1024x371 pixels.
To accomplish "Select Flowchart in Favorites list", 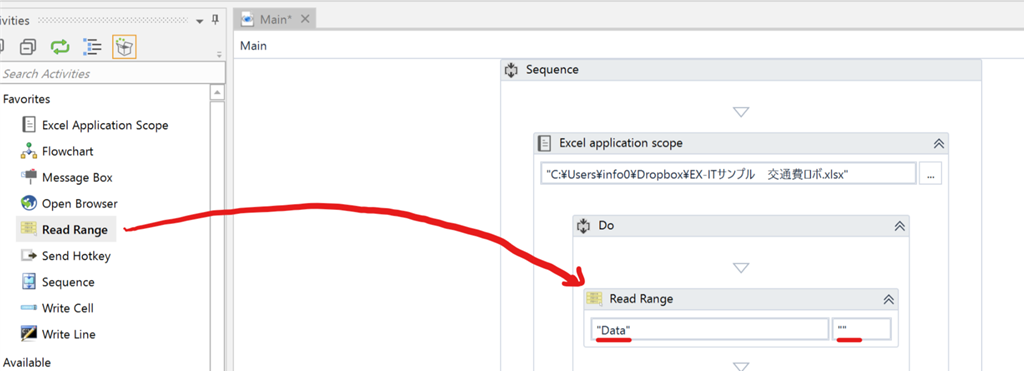I will point(68,151).
